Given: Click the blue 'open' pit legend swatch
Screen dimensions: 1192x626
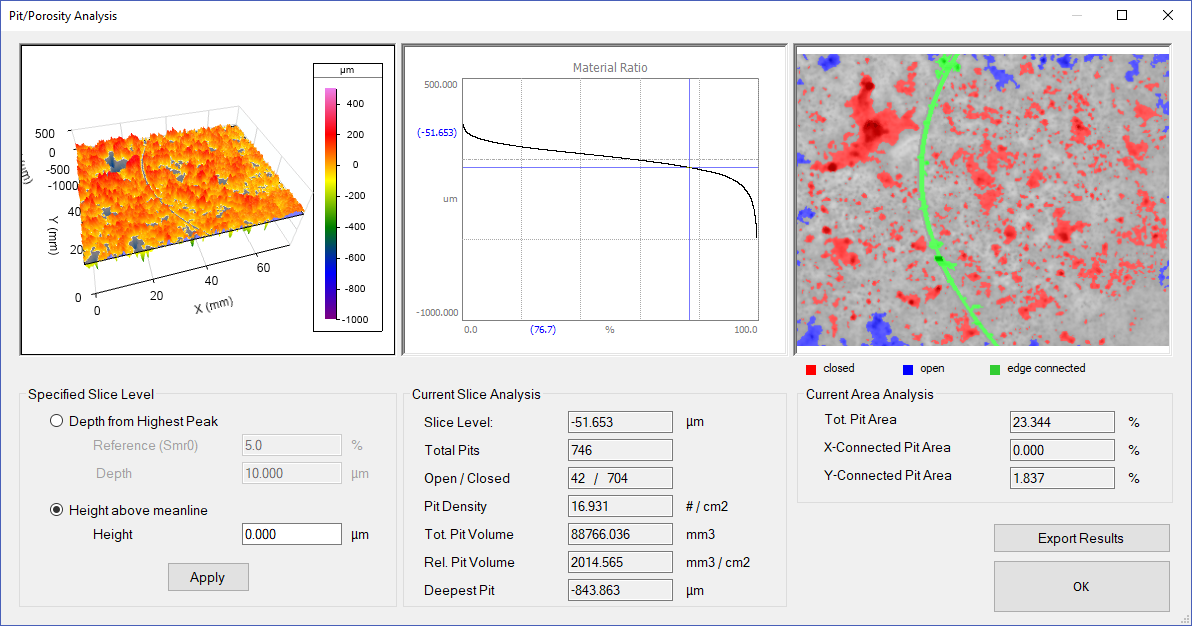Looking at the screenshot, I should pyautogui.click(x=908, y=368).
